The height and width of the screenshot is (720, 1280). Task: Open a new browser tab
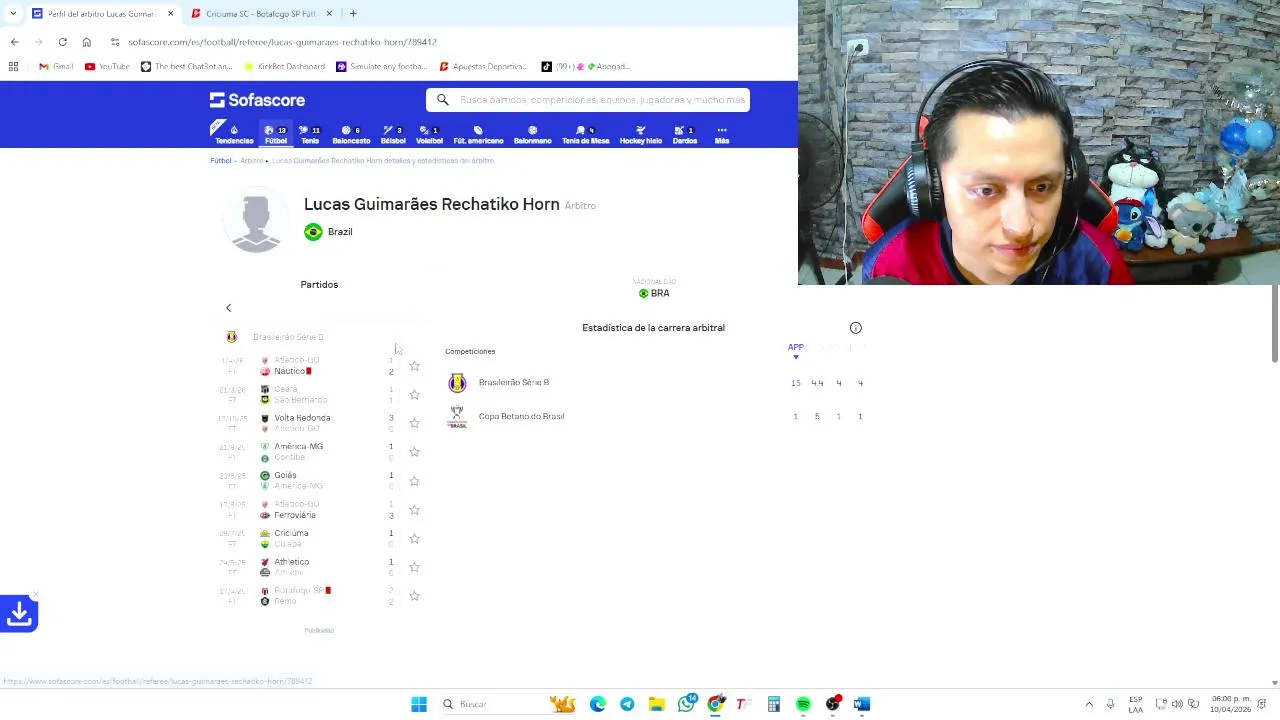point(353,14)
